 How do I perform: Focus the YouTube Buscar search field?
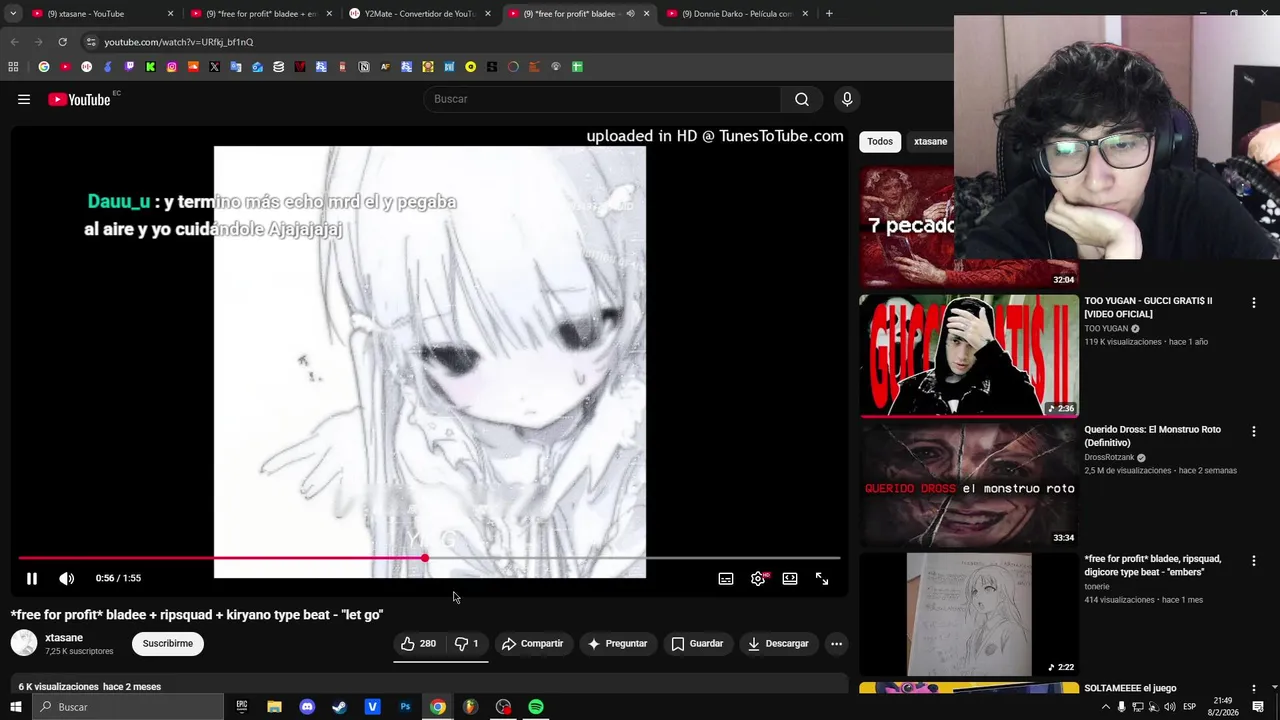coord(602,99)
